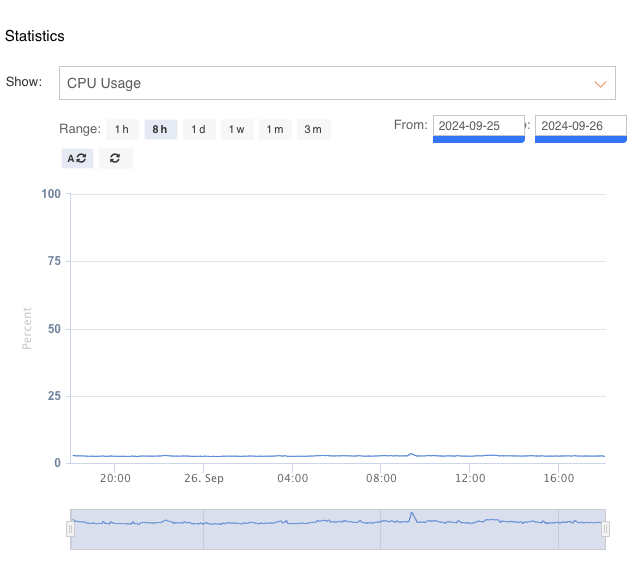
Task: Click the orange dropdown chevron arrow
Action: [600, 84]
